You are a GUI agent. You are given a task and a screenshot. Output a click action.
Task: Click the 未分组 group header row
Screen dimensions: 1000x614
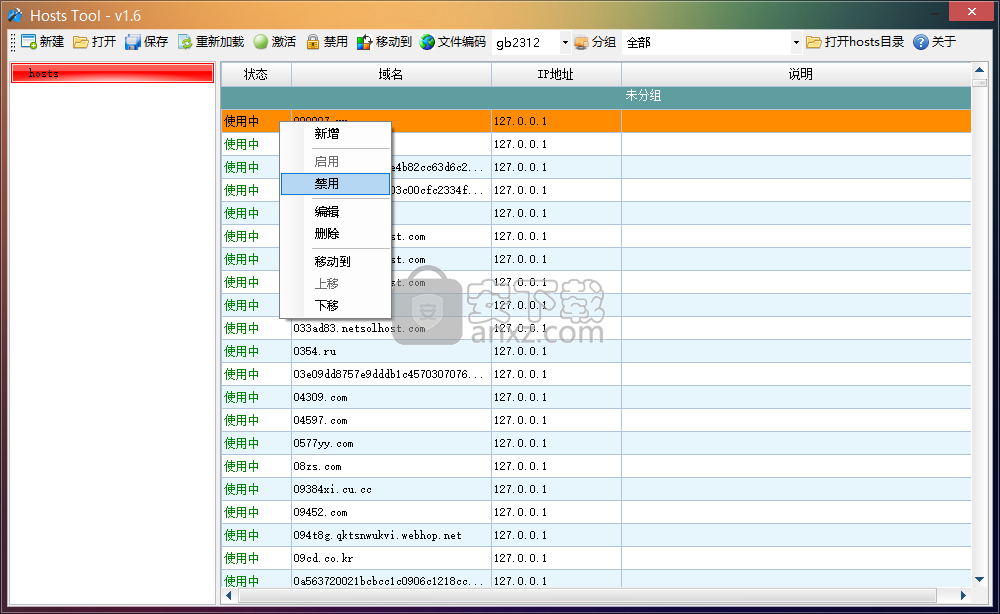596,96
